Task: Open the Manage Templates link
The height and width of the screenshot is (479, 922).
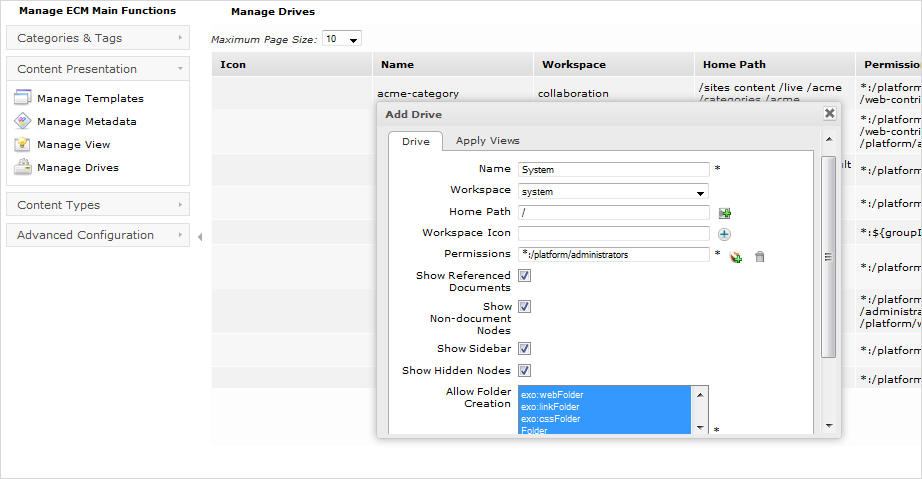Action: pyautogui.click(x=90, y=98)
